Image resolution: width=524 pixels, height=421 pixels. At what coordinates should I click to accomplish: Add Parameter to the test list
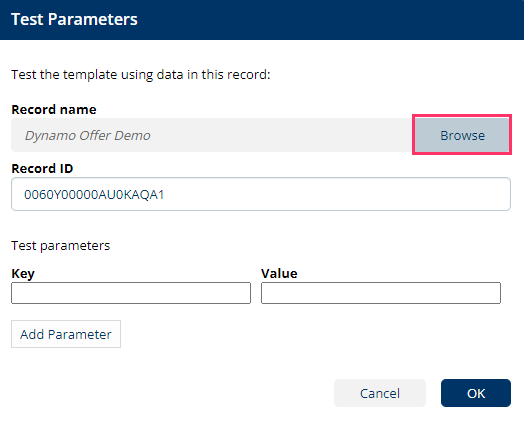click(66, 334)
